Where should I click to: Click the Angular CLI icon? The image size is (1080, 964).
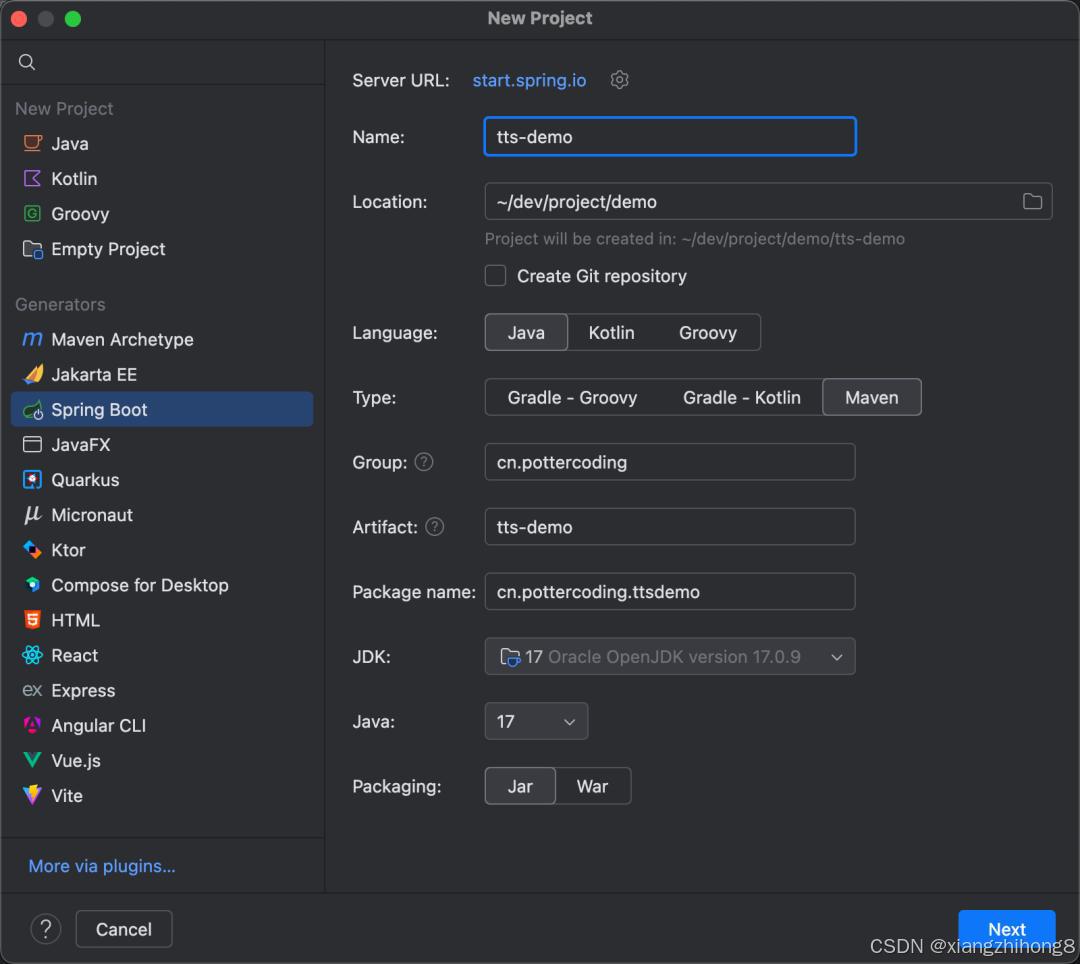[x=32, y=725]
